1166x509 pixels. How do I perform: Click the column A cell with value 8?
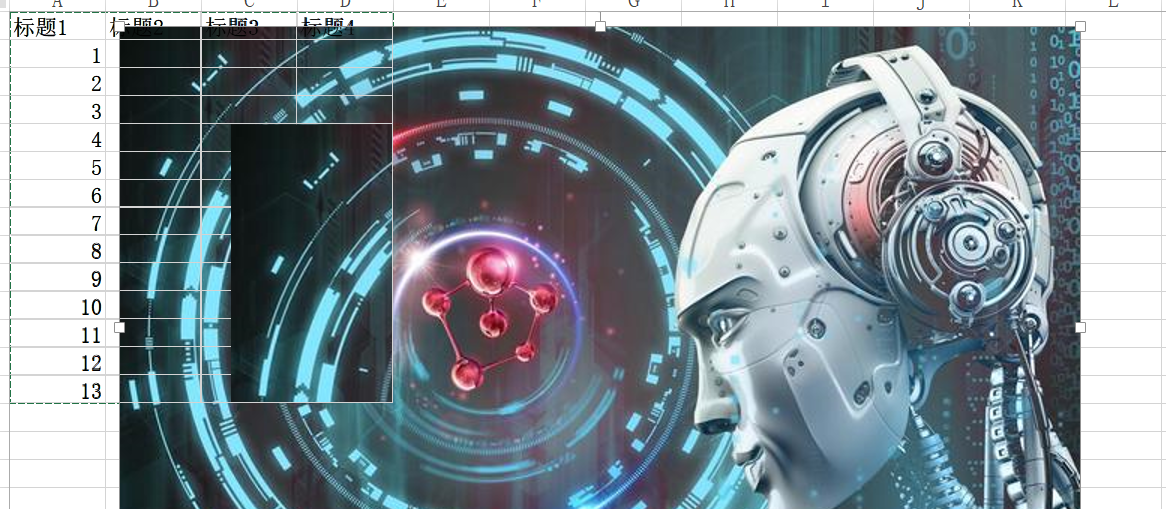tap(57, 250)
